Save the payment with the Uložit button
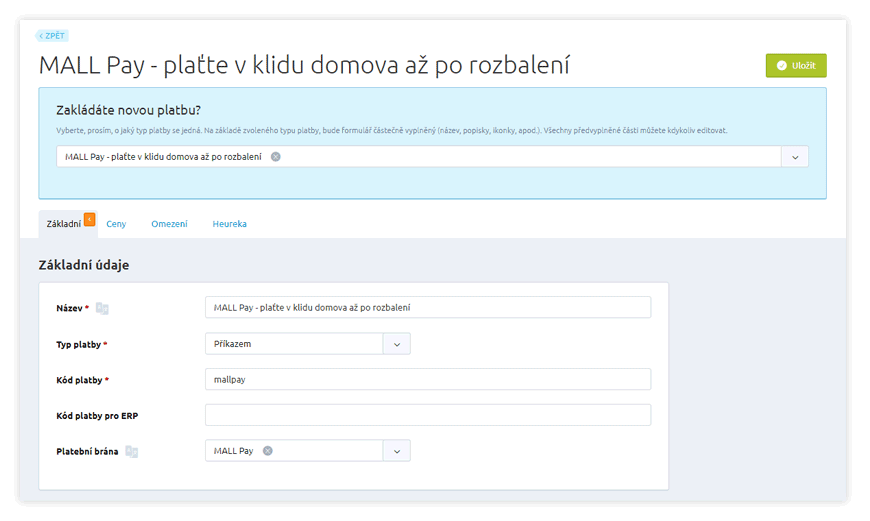Screen dimensions: 870x521 point(796,65)
